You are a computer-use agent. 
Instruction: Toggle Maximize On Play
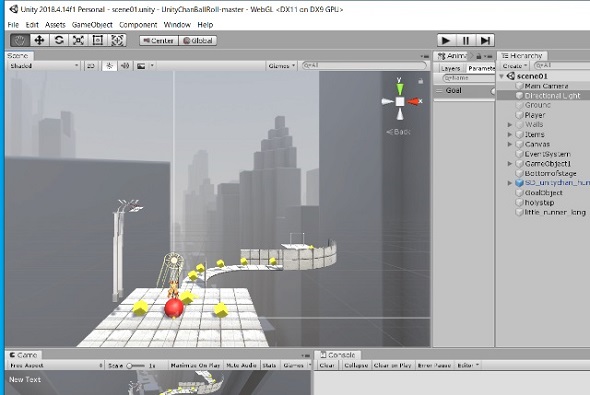click(195, 365)
